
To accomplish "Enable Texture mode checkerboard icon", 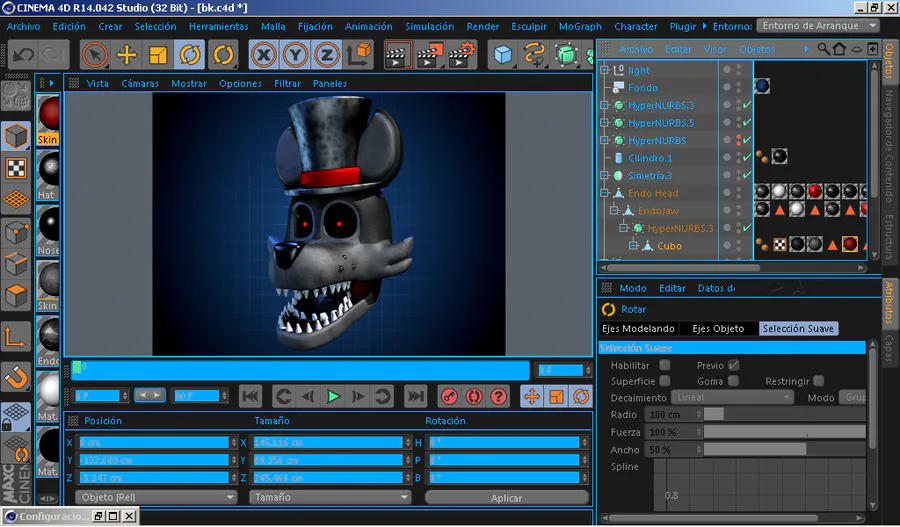I will 16,168.
